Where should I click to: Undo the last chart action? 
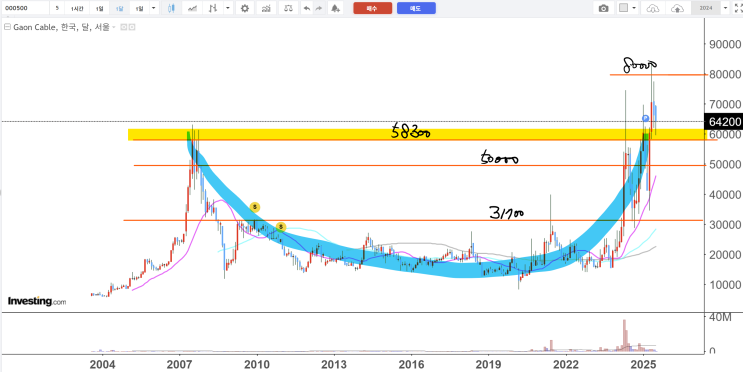[307, 8]
